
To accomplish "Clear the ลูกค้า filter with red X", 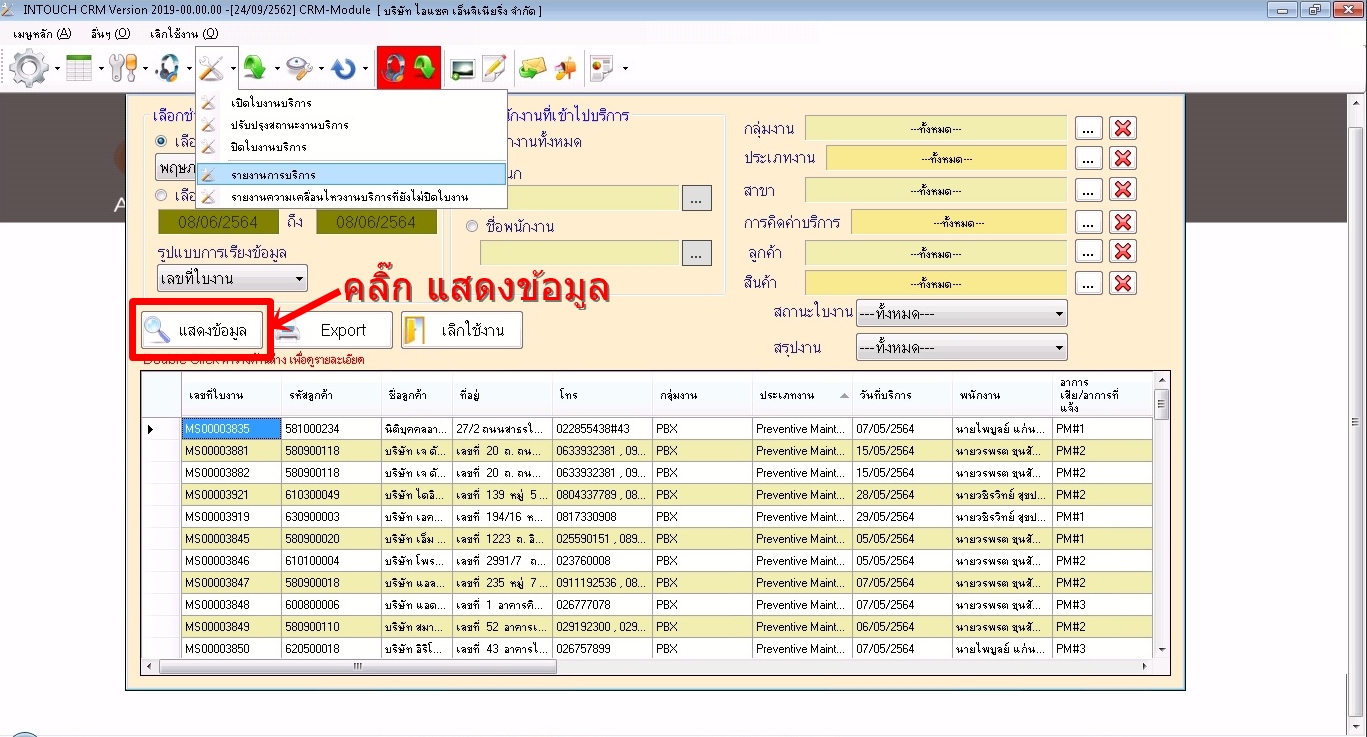I will pos(1123,252).
